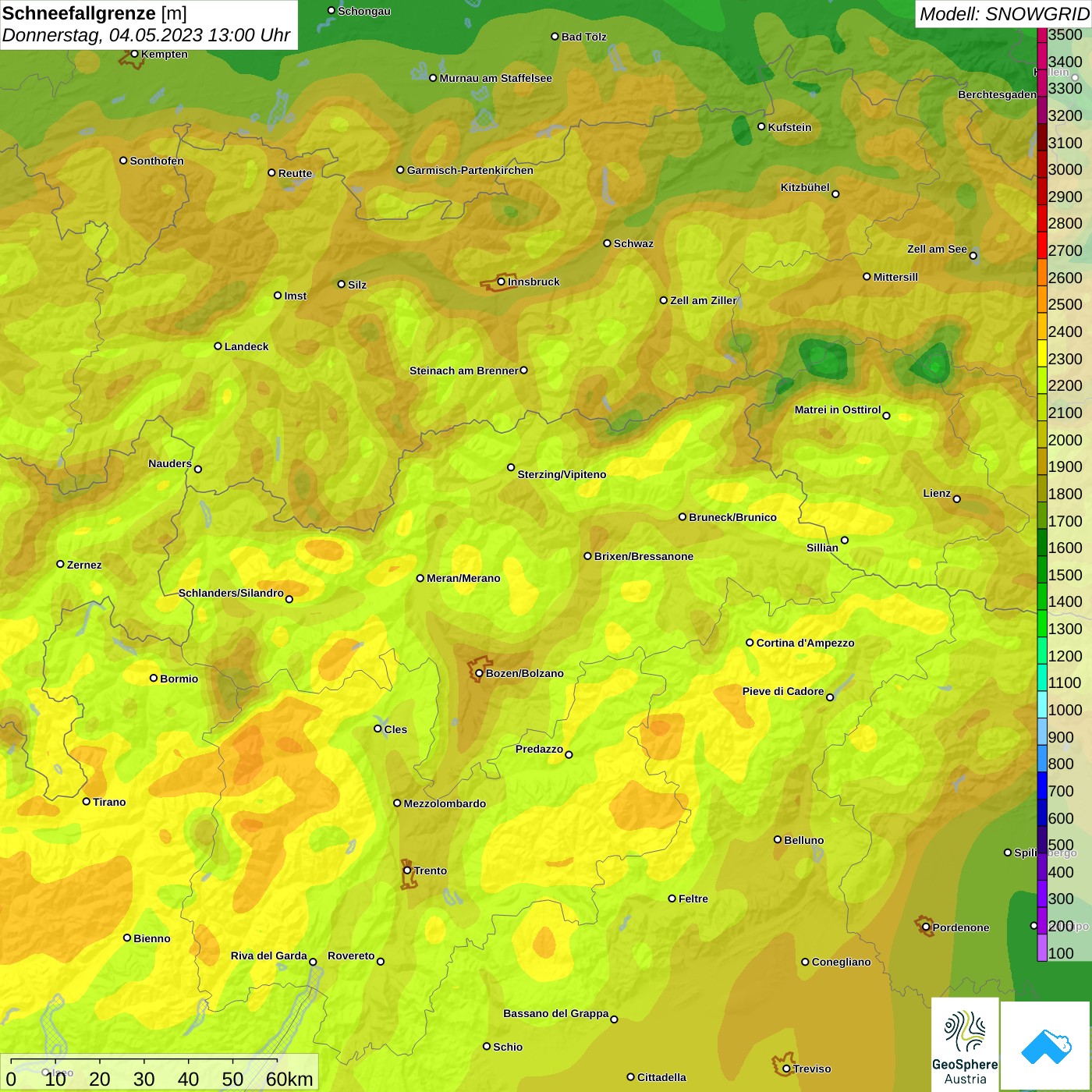Click the Lienz location dot
Screen dimensions: 1092x1092
957,499
